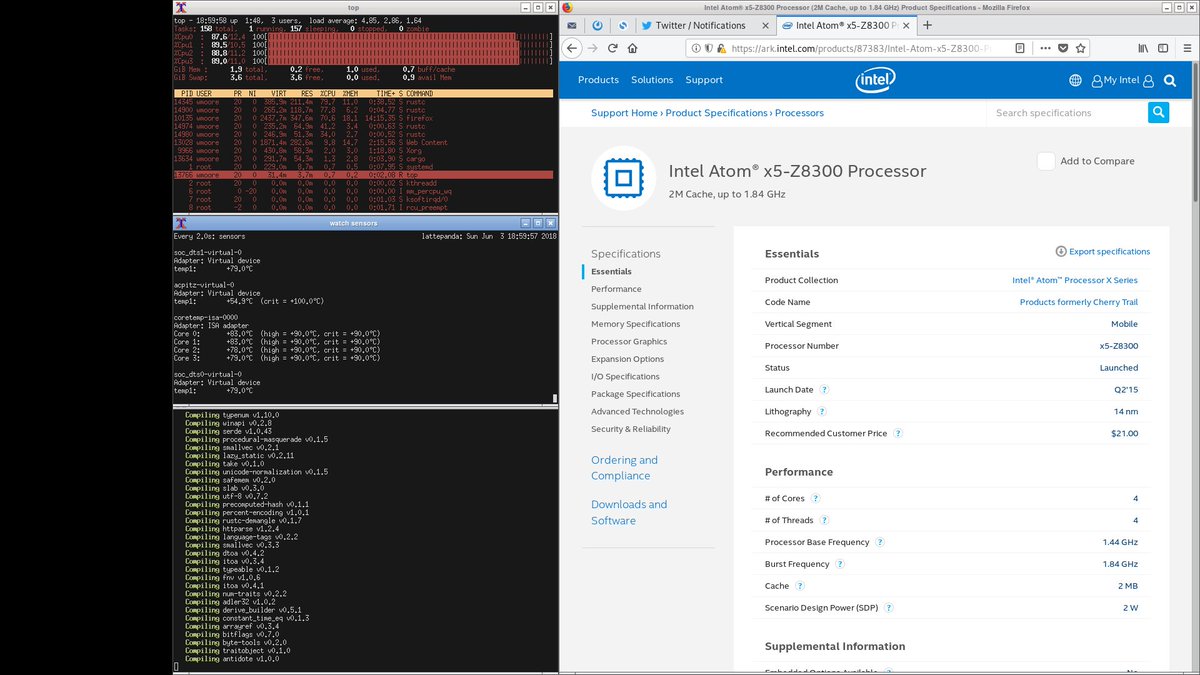Jump to Processor Graphics in sidebar
Screen dimensions: 1200x675
[x=631, y=341]
